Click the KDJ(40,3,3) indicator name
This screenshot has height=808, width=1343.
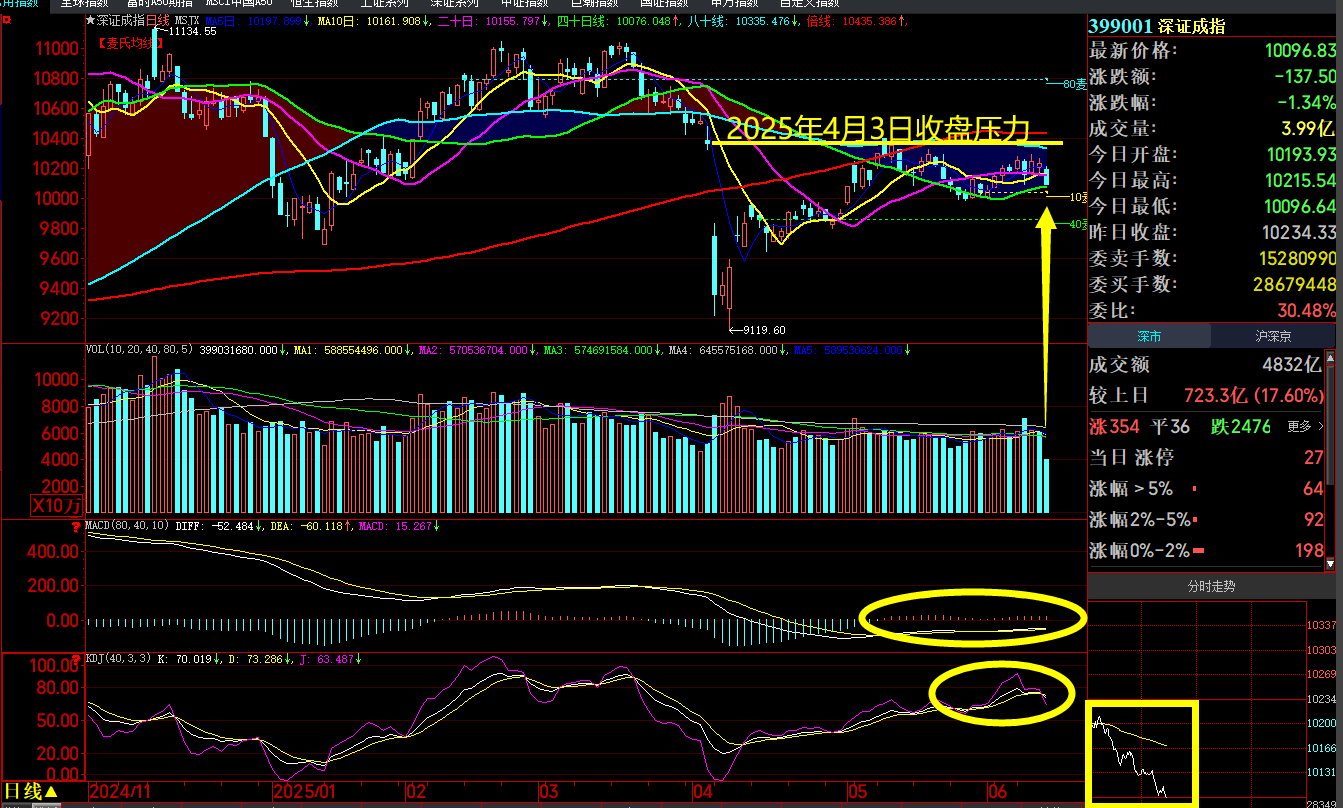pos(120,660)
